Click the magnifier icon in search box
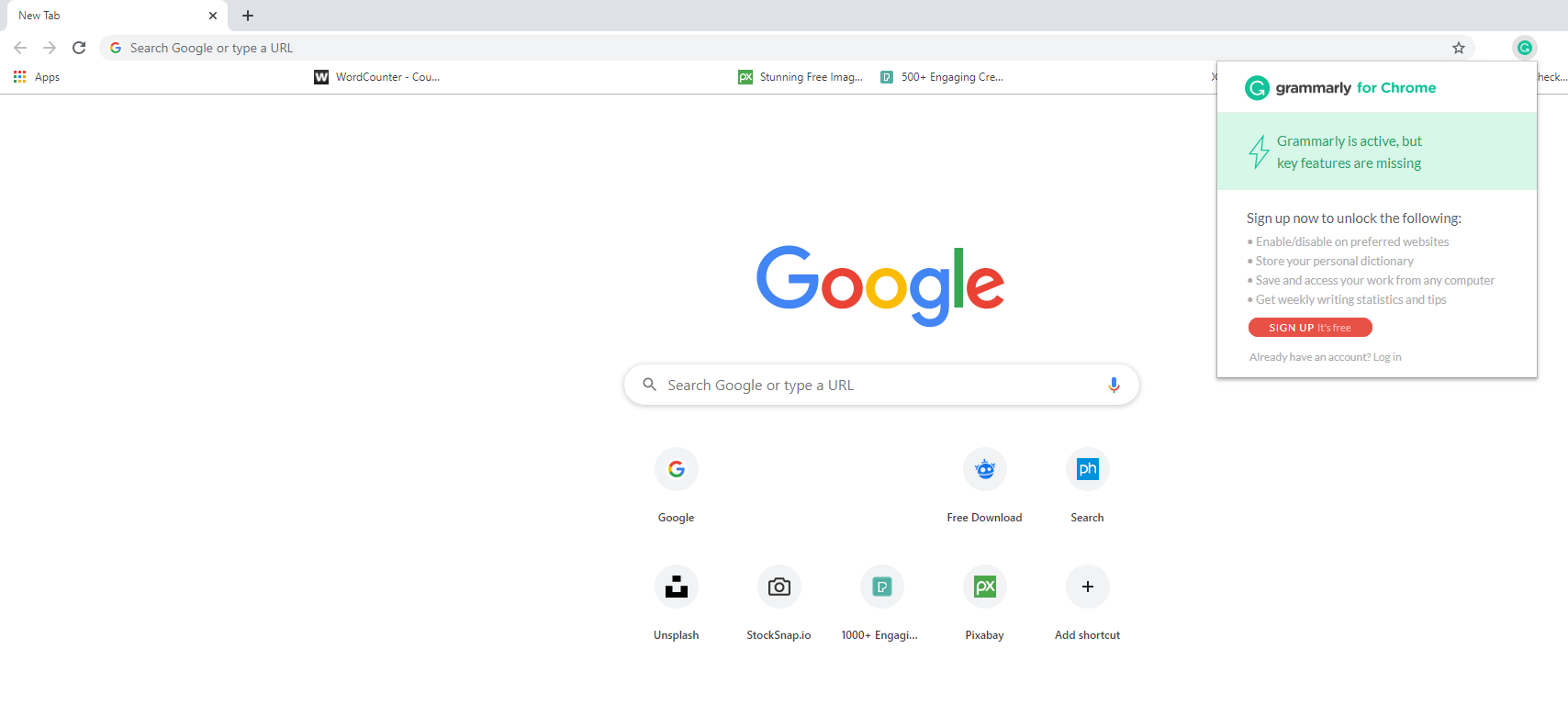The height and width of the screenshot is (716, 1568). 650,385
